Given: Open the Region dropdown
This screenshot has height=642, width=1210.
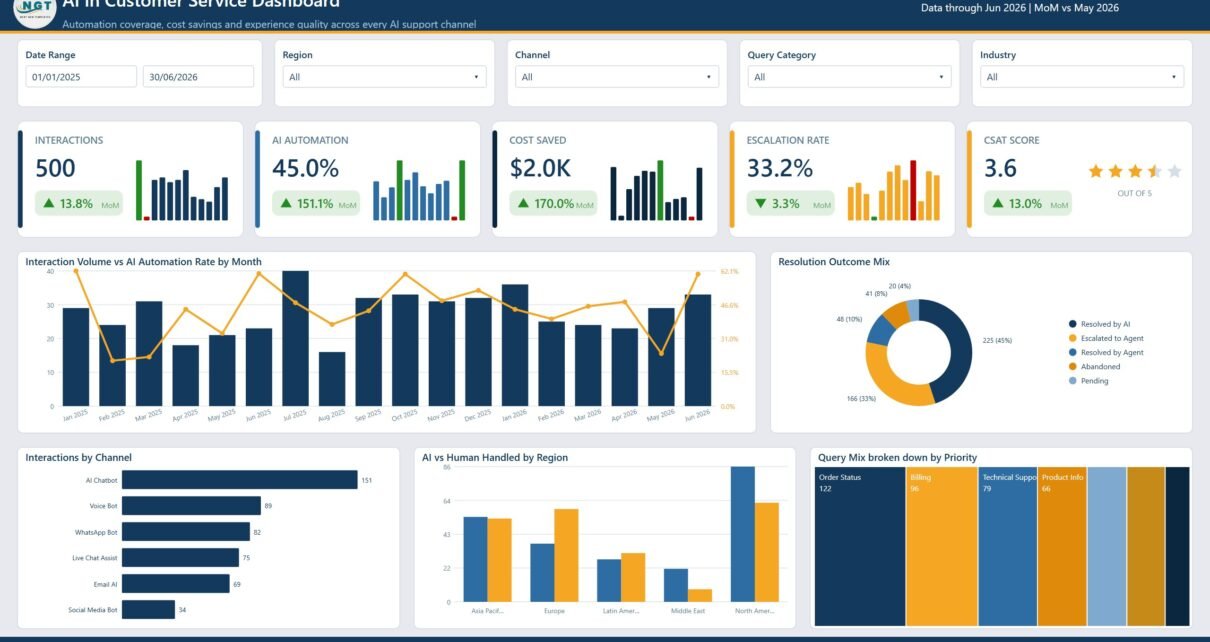Looking at the screenshot, I should pyautogui.click(x=385, y=77).
